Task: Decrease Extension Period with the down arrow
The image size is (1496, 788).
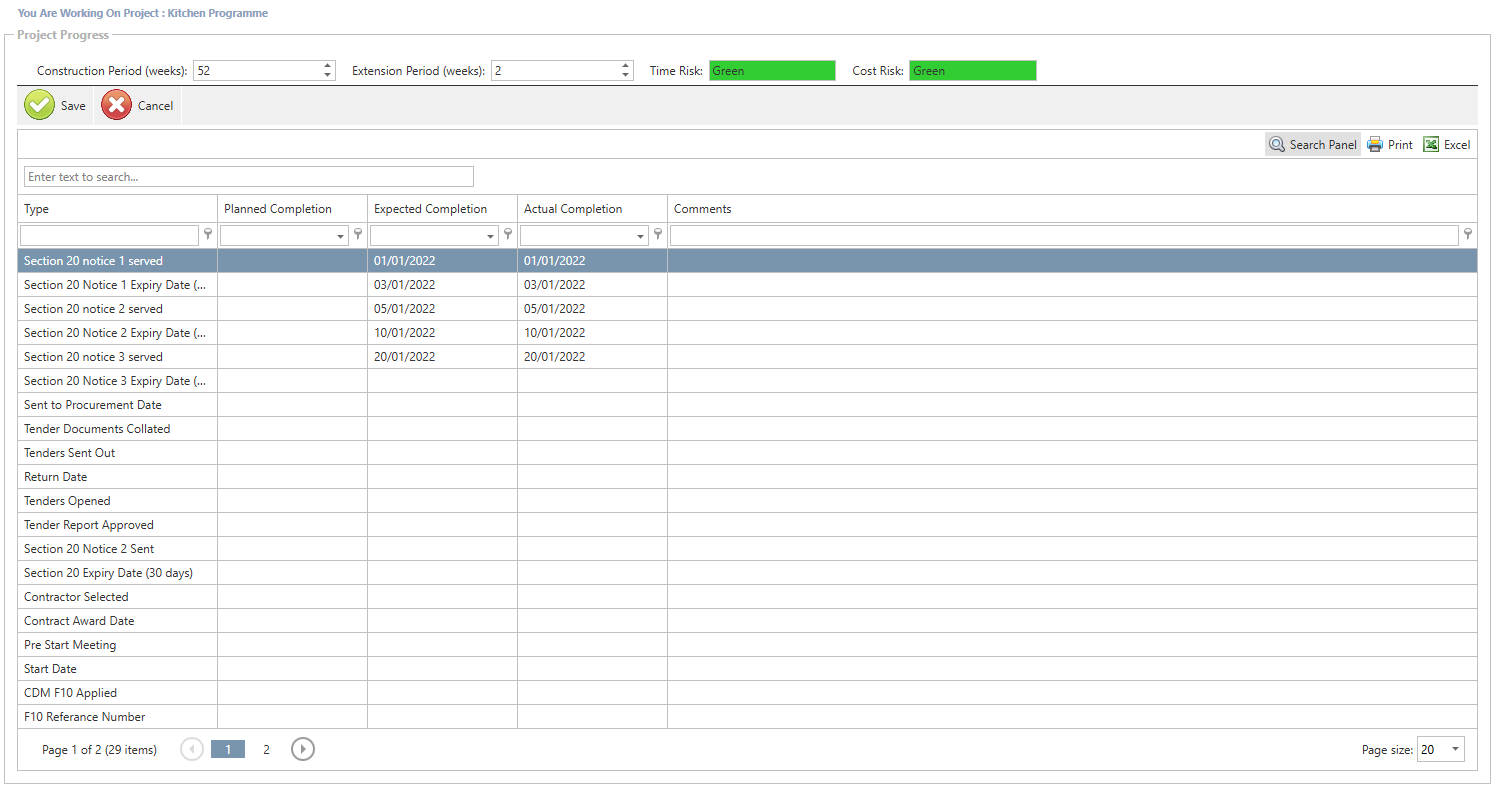Action: (x=626, y=75)
